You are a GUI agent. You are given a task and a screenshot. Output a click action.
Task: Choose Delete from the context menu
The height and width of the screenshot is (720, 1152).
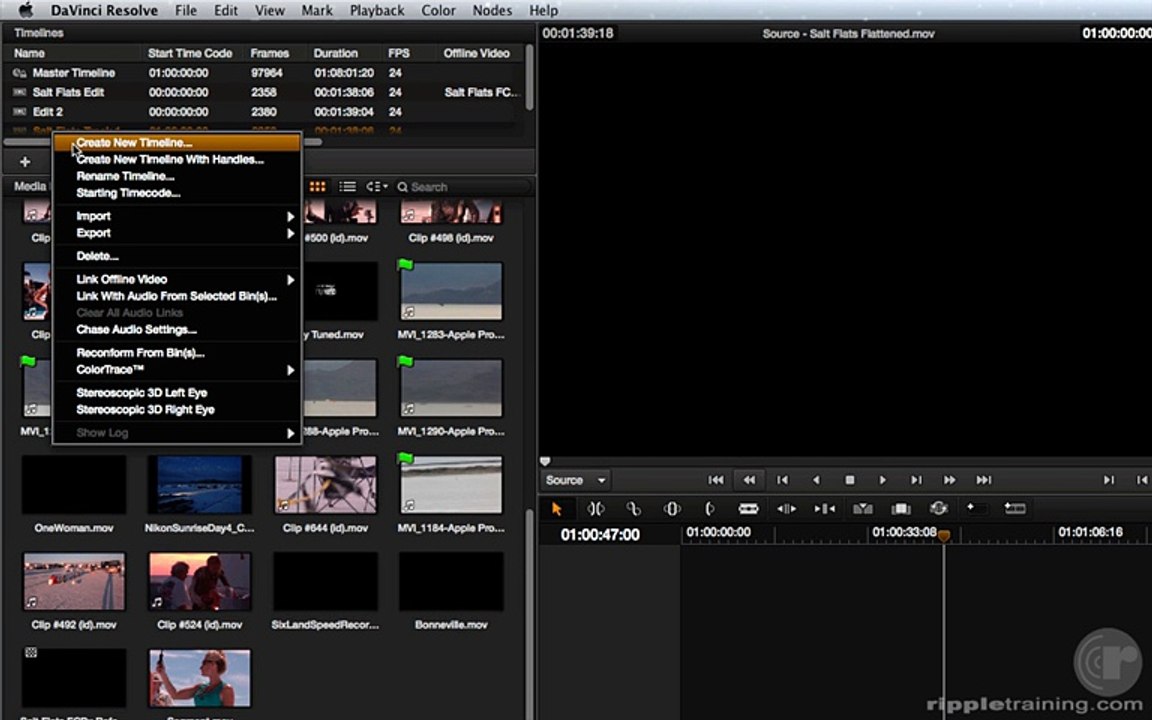coord(176,256)
